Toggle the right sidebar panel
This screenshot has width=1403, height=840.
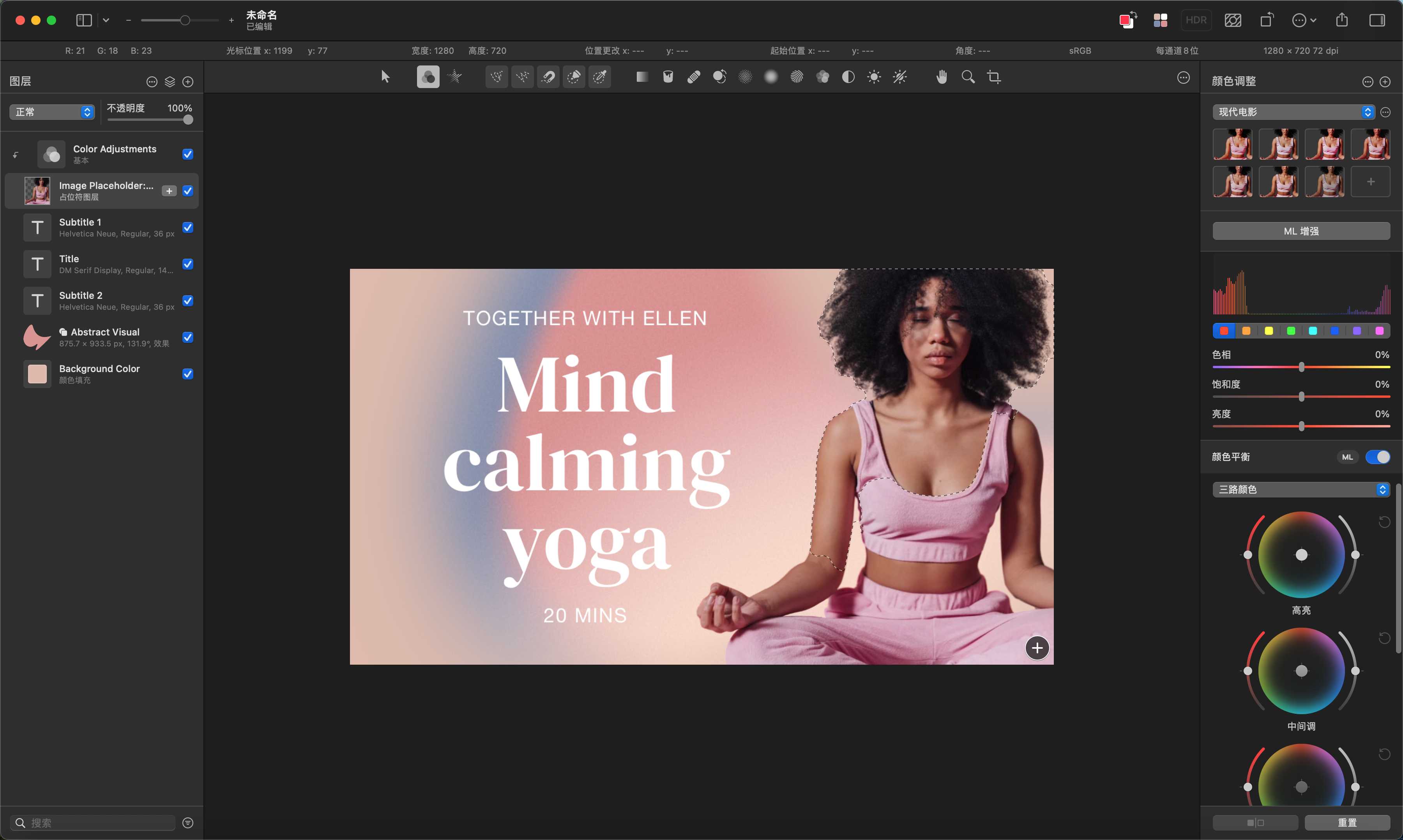click(1377, 20)
